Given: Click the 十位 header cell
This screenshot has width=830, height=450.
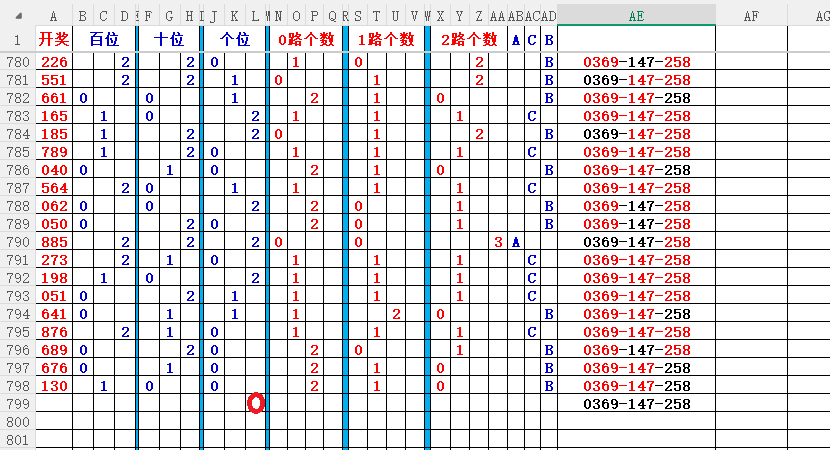Looking at the screenshot, I should (x=169, y=39).
